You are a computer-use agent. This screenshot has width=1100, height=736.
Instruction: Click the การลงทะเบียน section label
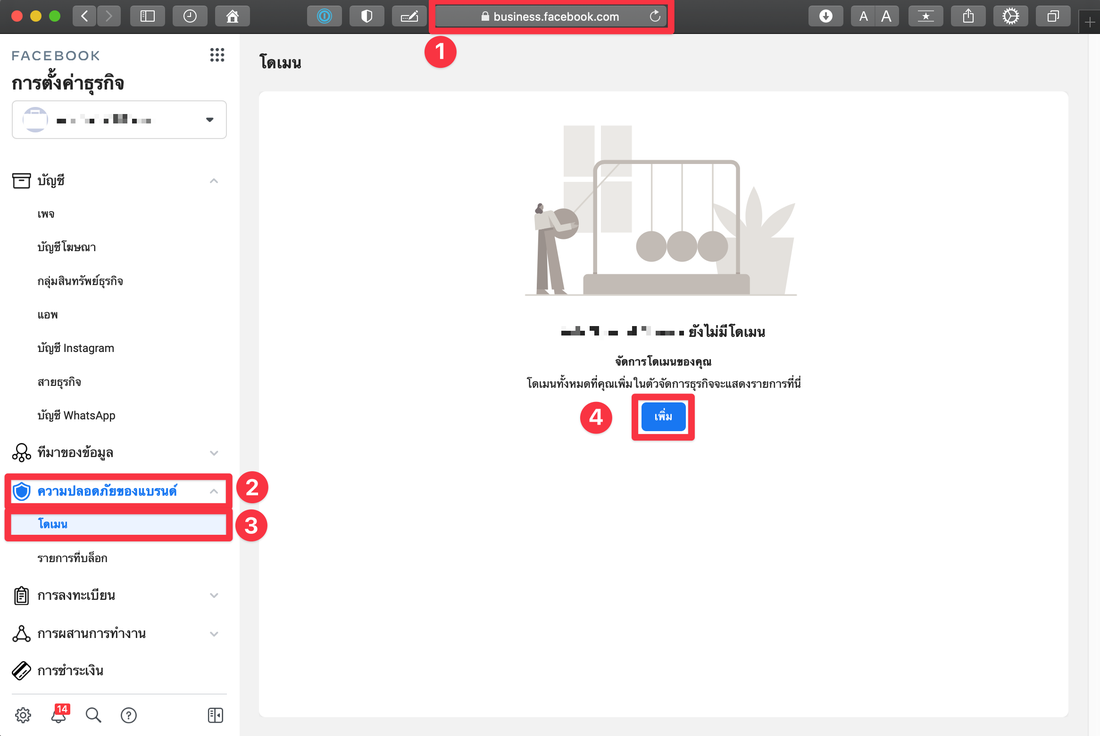tap(76, 596)
